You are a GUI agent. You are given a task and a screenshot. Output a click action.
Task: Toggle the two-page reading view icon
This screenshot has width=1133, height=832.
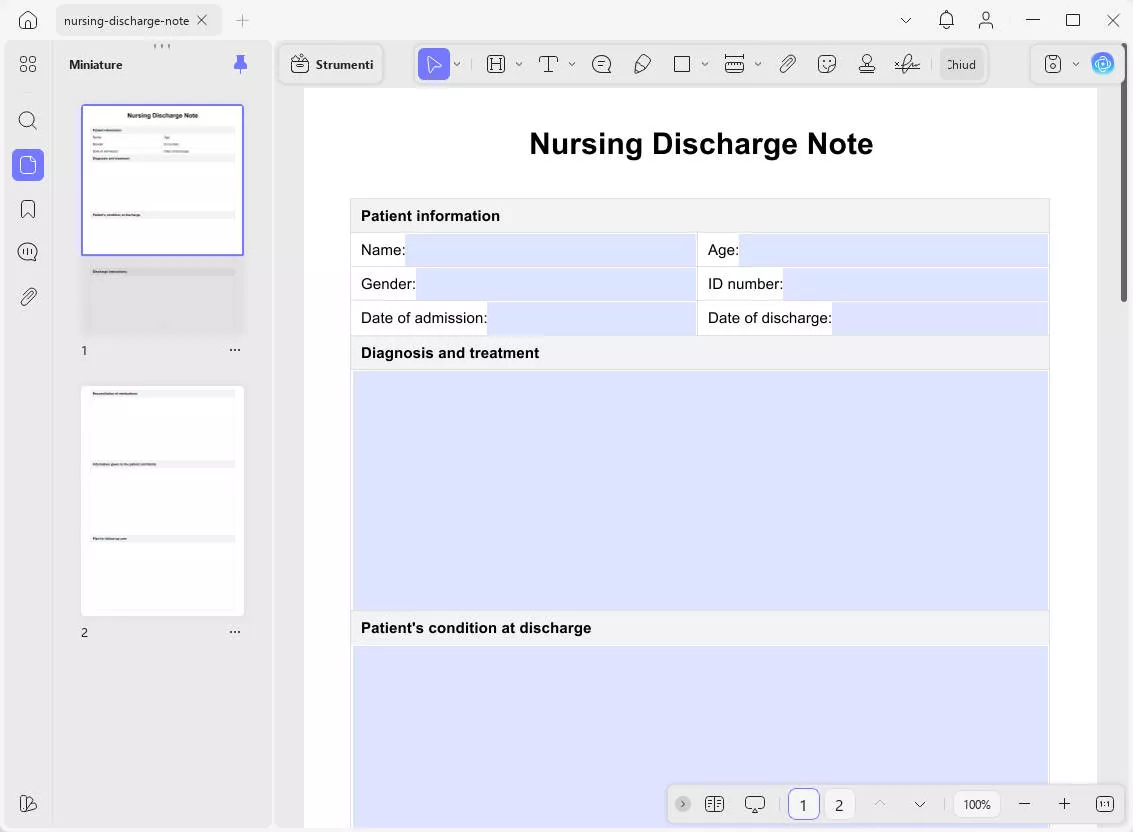[x=714, y=804]
